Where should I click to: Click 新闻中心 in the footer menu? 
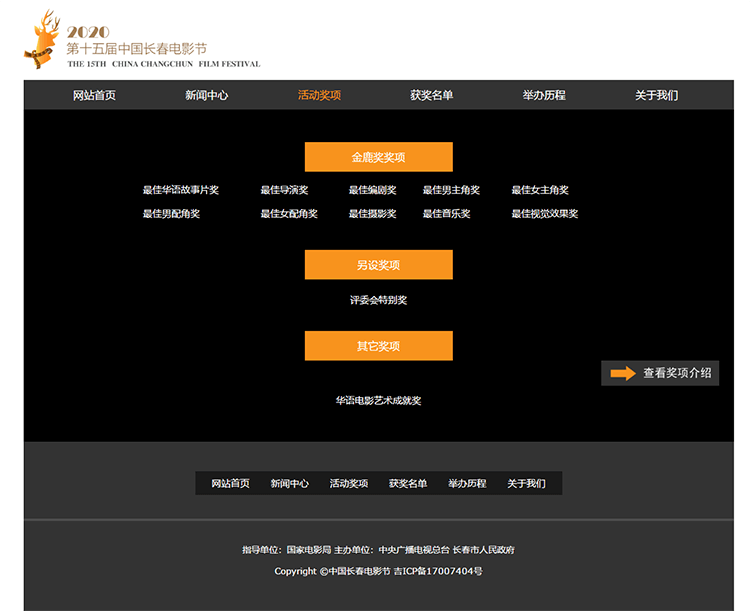pyautogui.click(x=290, y=484)
